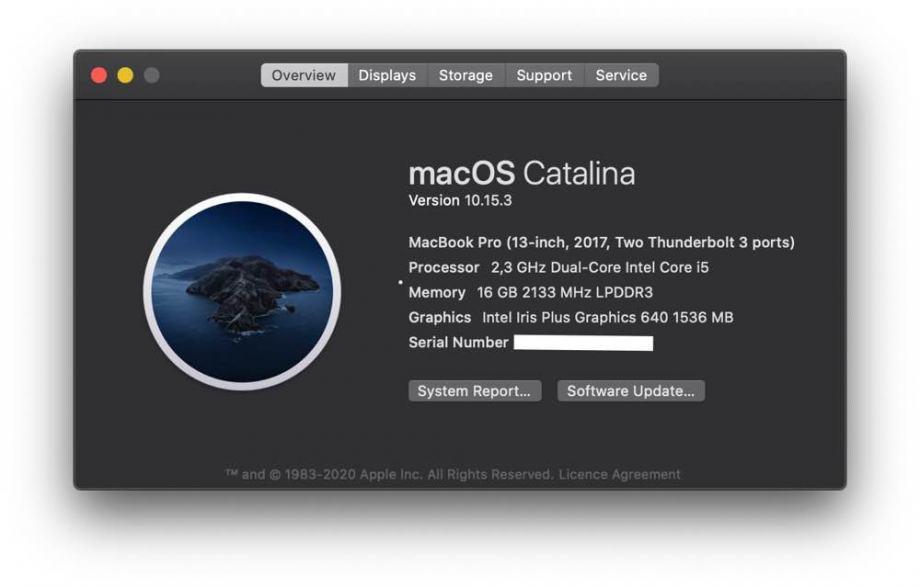Switch to the Overview tab

click(304, 75)
